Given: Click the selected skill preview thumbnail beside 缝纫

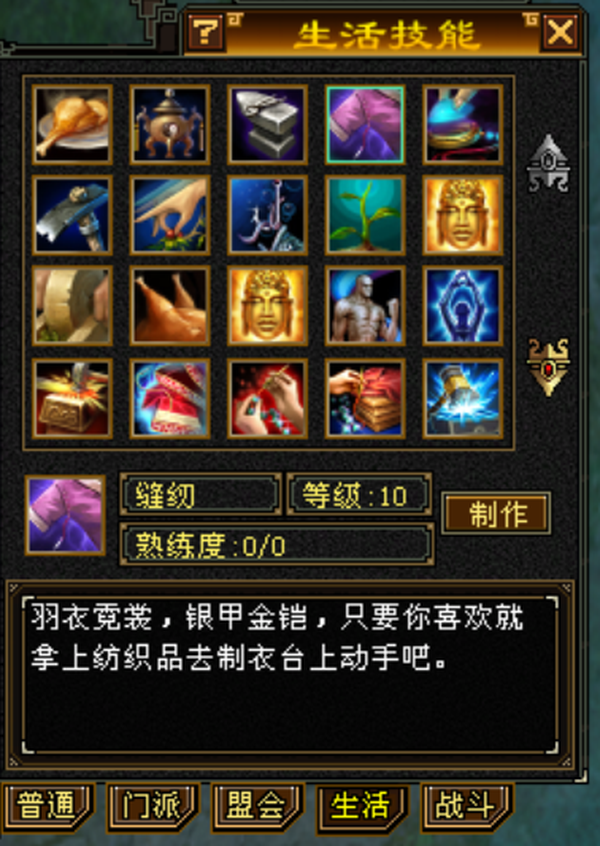Looking at the screenshot, I should tap(65, 515).
